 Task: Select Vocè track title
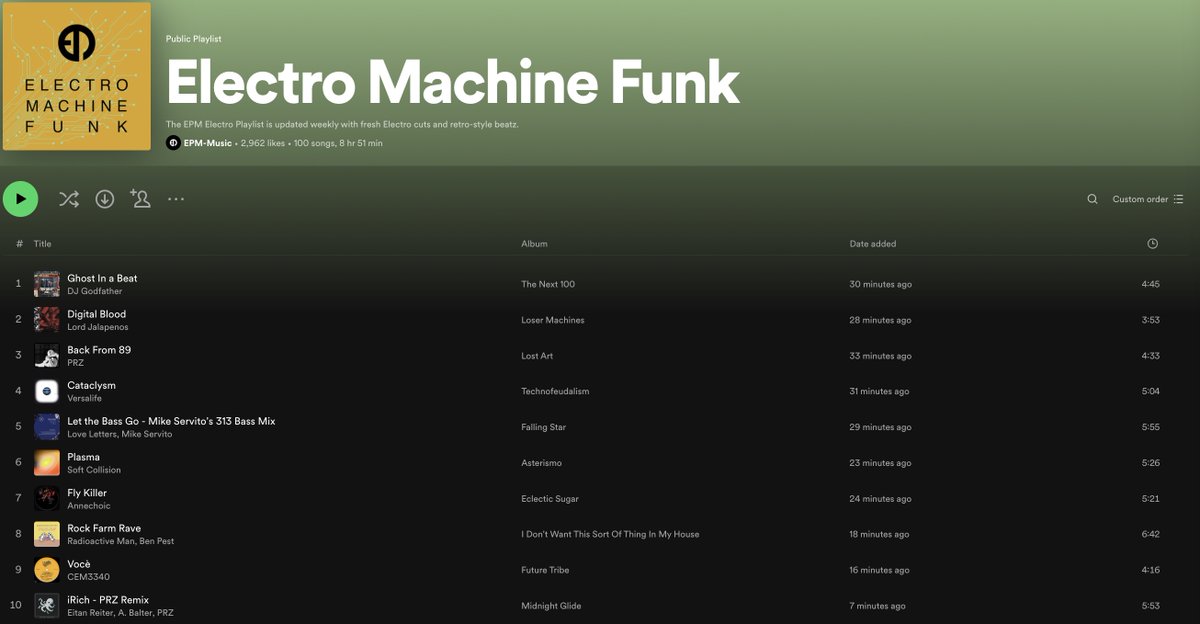(79, 564)
